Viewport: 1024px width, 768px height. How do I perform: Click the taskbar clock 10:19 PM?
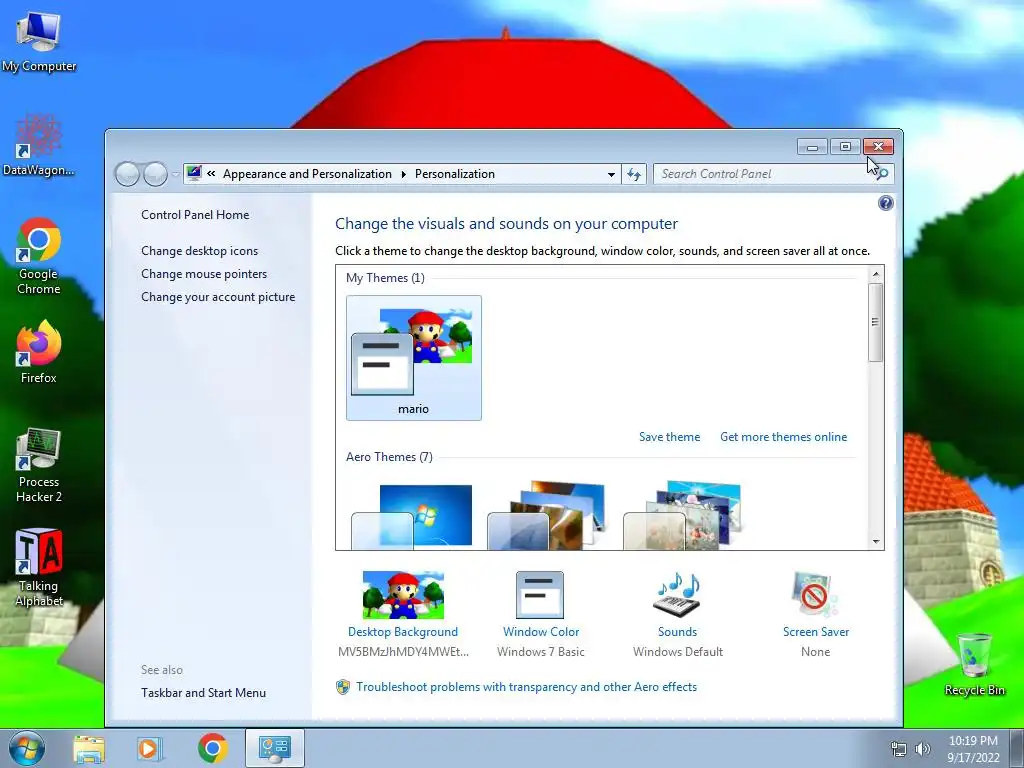973,741
